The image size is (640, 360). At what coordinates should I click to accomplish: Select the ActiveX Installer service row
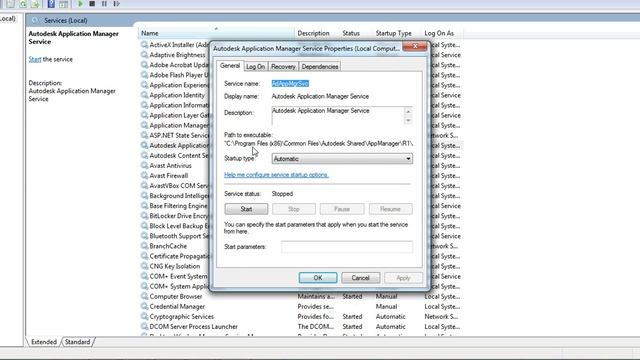175,44
